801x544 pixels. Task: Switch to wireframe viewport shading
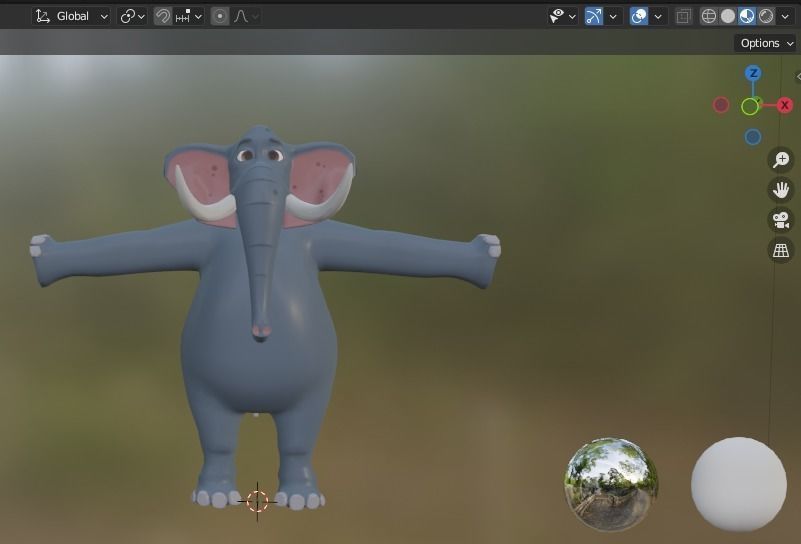pos(709,16)
